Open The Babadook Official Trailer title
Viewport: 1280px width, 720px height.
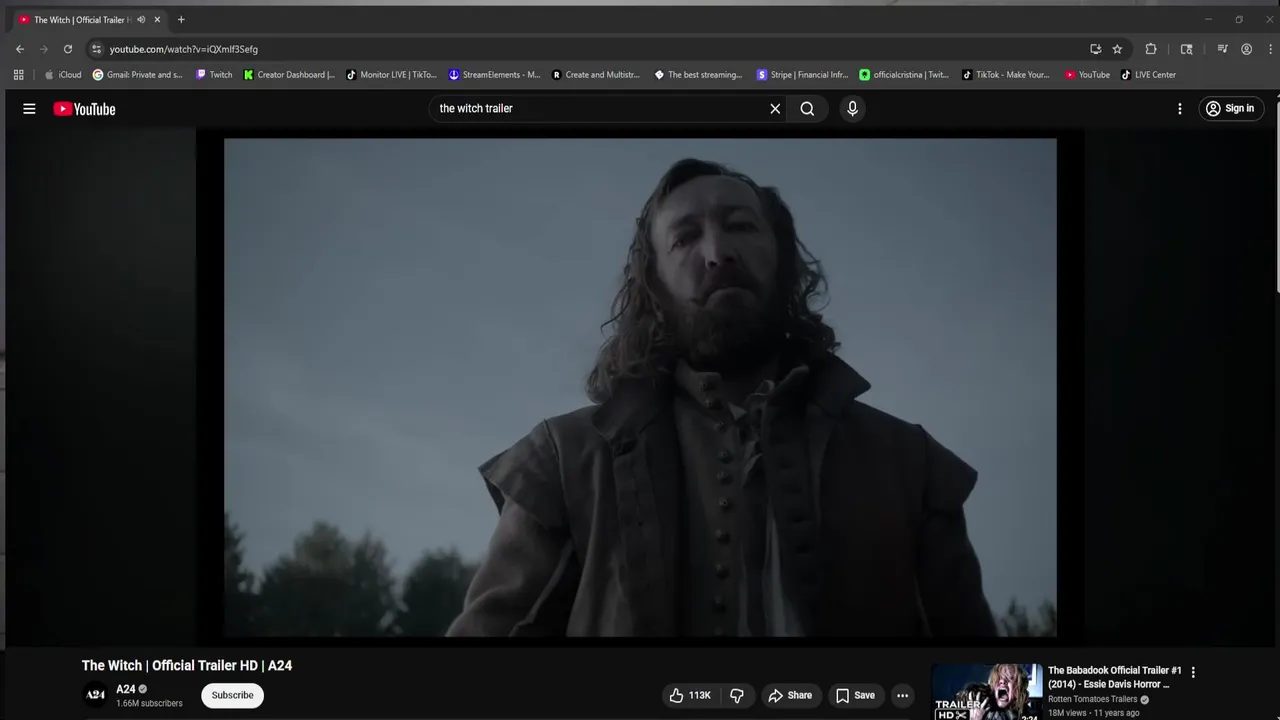click(x=1115, y=677)
